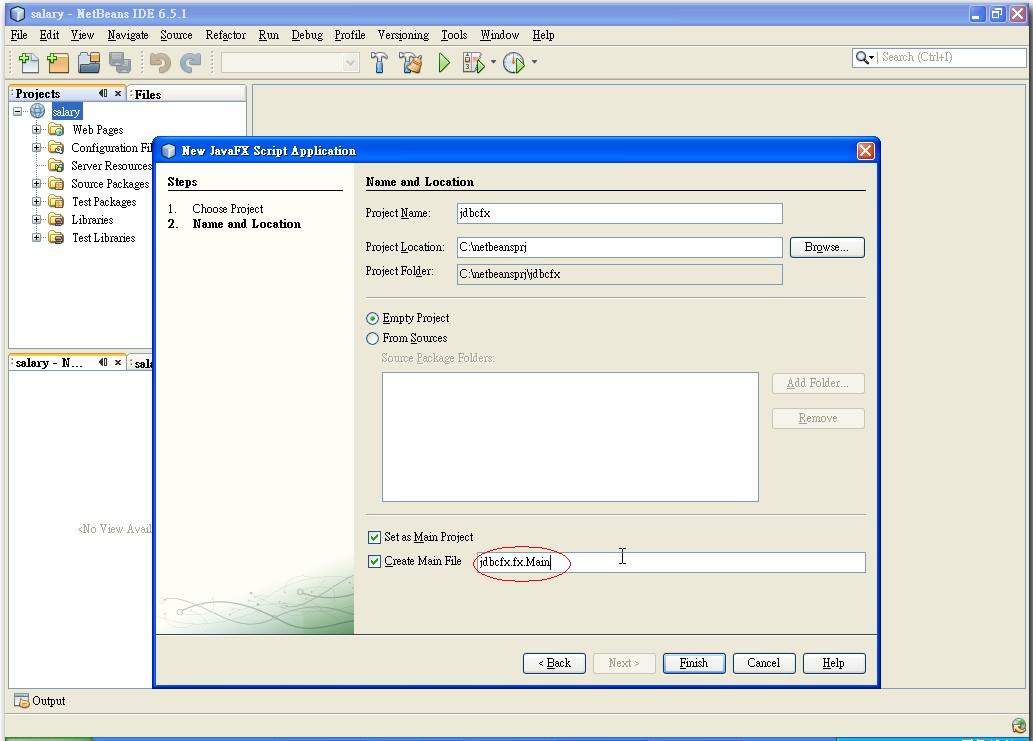The height and width of the screenshot is (741, 1033).
Task: Run the main project with green arrow
Action: point(444,63)
